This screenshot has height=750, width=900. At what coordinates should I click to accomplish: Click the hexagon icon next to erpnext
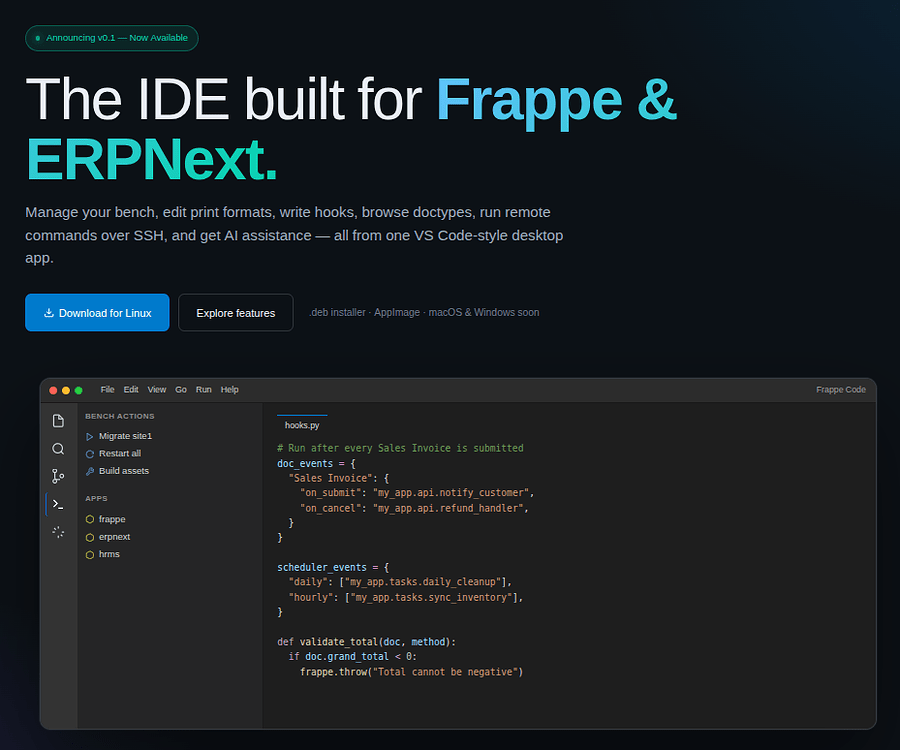90,537
